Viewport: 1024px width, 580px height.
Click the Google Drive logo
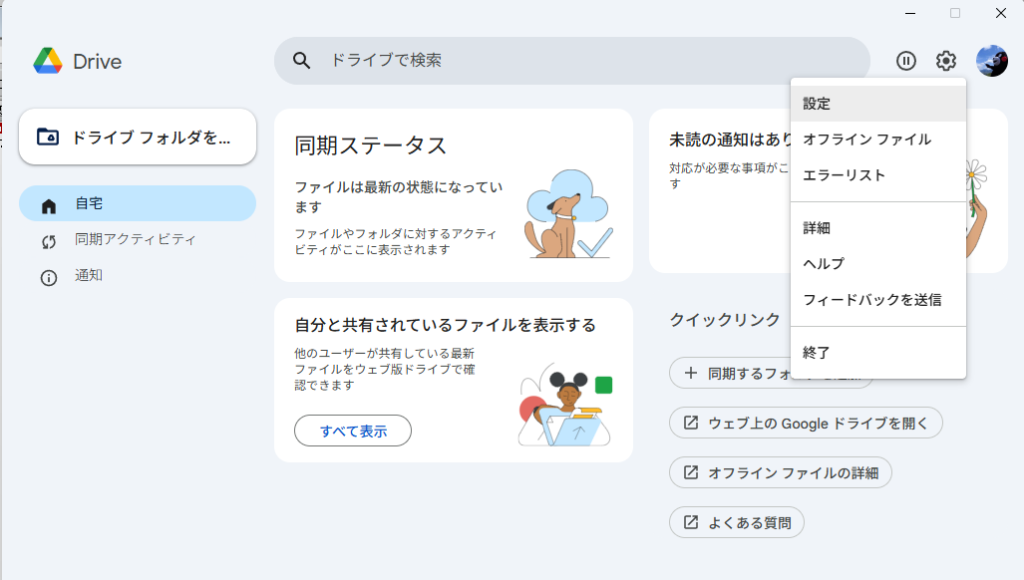pos(47,61)
